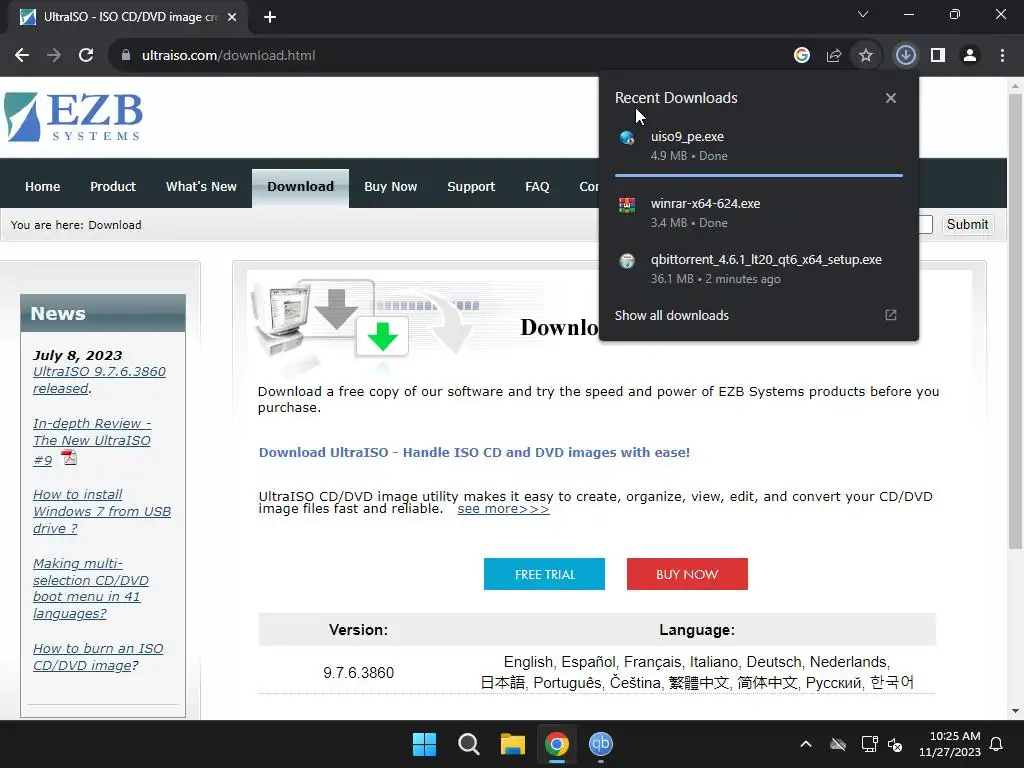Open In-depth Review New UltraISO link
This screenshot has height=768, width=1024.
coord(91,441)
